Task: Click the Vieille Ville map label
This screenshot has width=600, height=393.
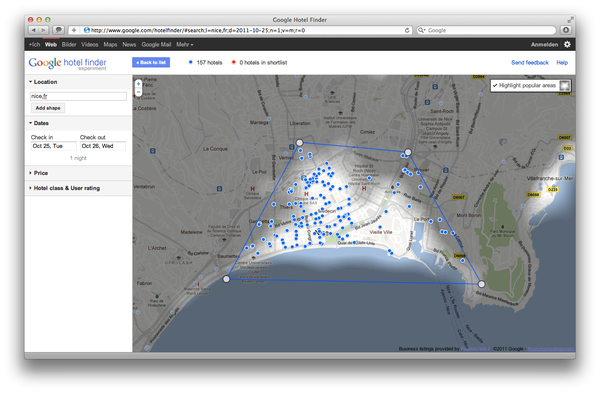Action: click(381, 232)
